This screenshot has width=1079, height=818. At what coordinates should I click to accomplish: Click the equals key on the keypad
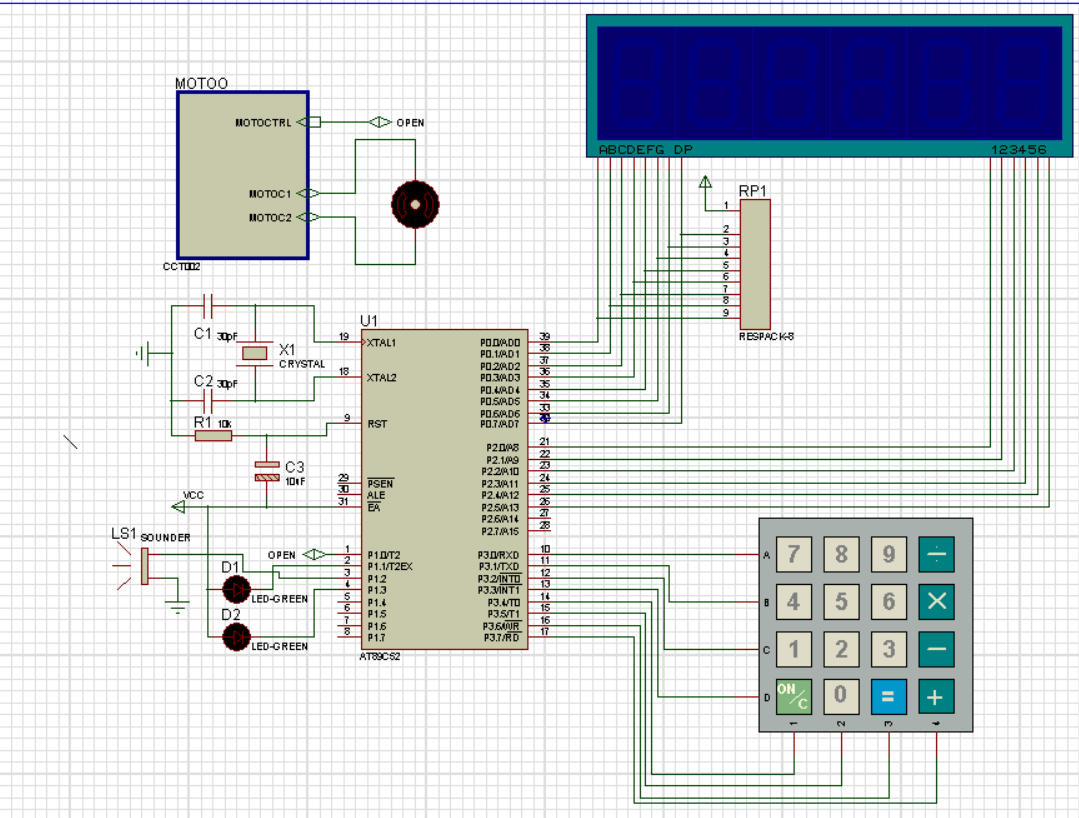[x=888, y=696]
